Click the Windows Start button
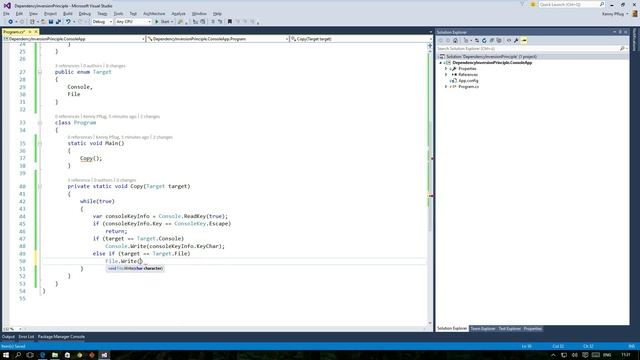 [6, 355]
